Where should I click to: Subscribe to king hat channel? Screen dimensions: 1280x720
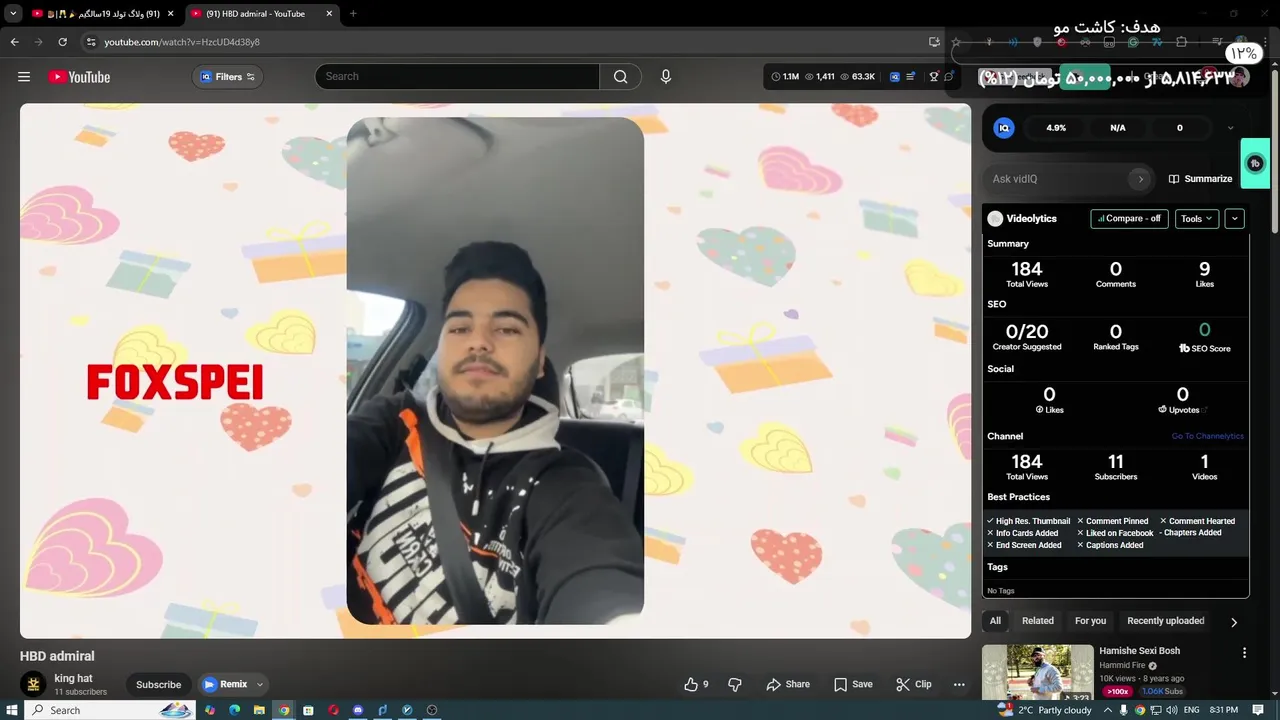pyautogui.click(x=158, y=685)
